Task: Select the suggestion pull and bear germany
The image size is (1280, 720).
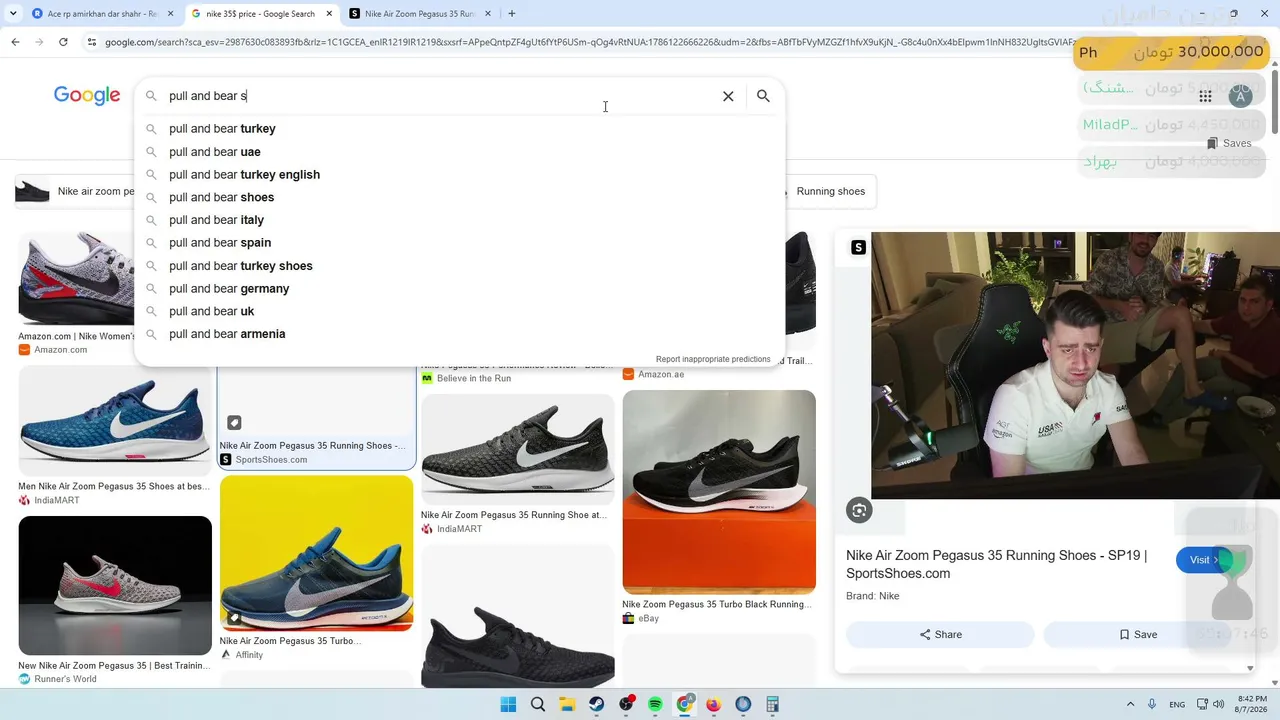Action: (x=460, y=289)
